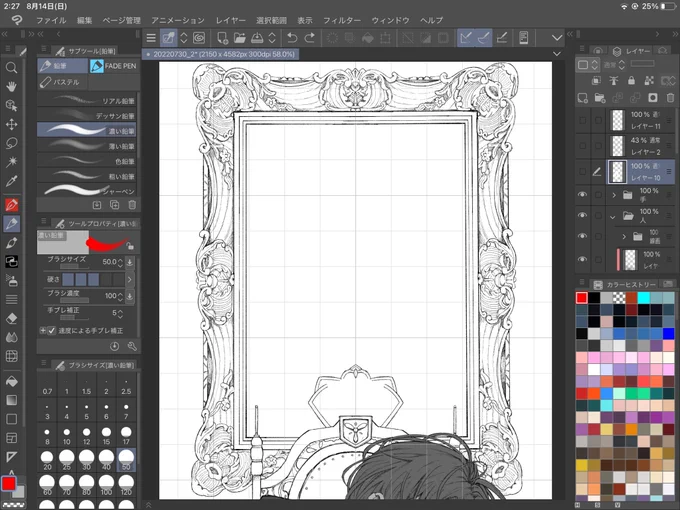Toggle Snap to Ruler in command bar

(x=465, y=38)
